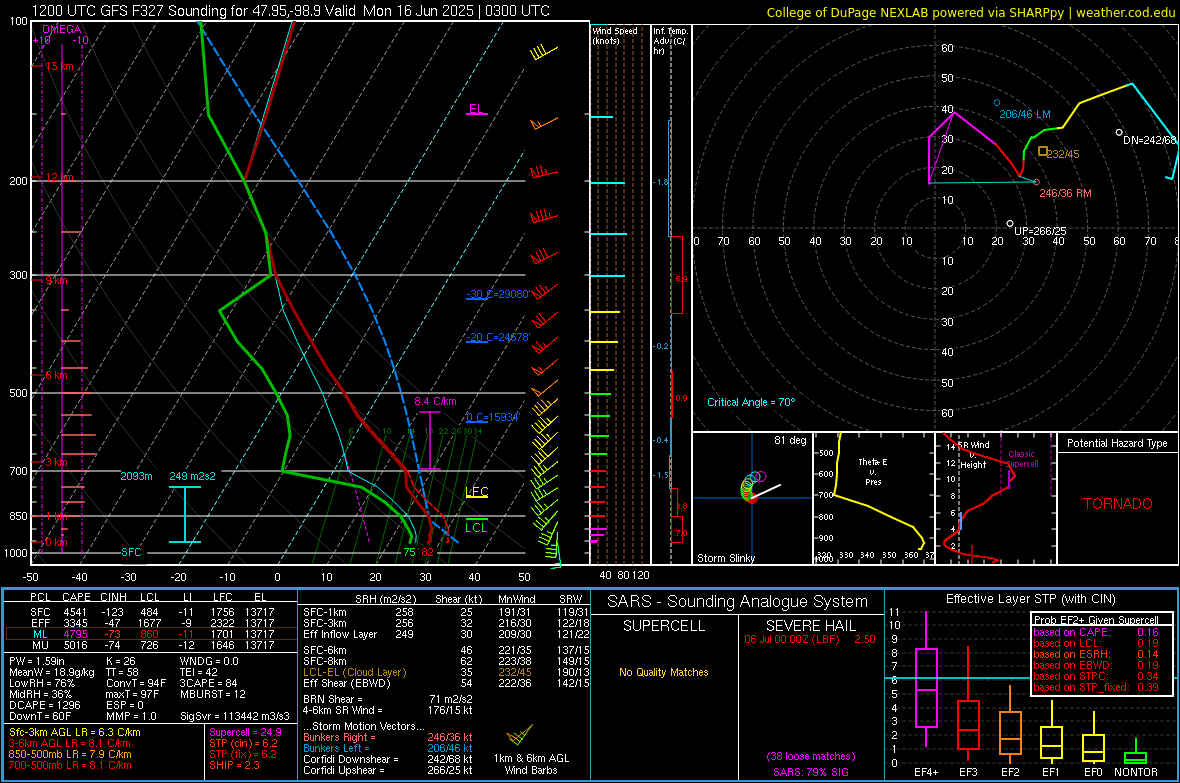Click the 'SHIP = 2.3' value
This screenshot has height=783, width=1180.
tap(234, 765)
